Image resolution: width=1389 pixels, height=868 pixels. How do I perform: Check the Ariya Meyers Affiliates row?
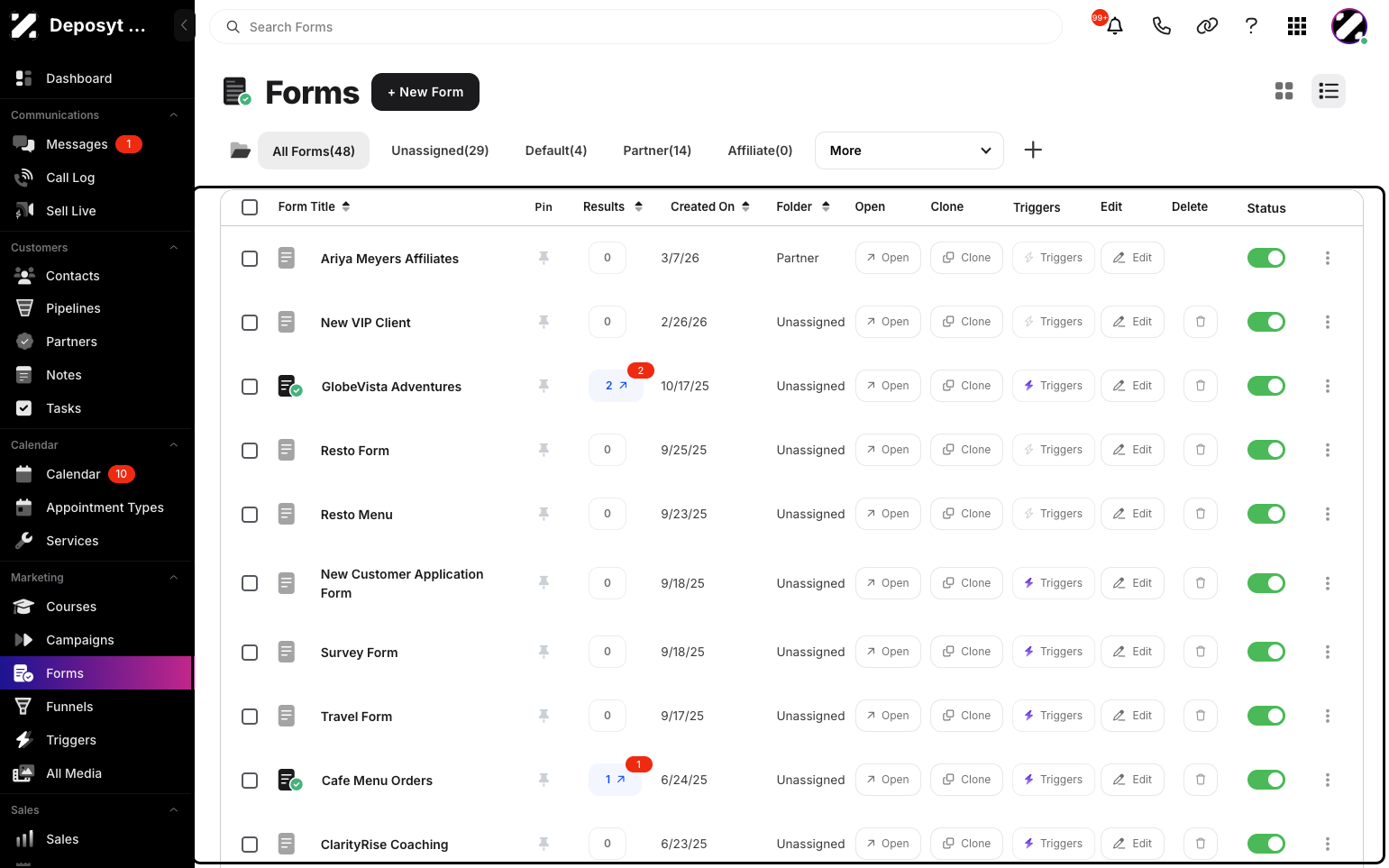pos(250,259)
